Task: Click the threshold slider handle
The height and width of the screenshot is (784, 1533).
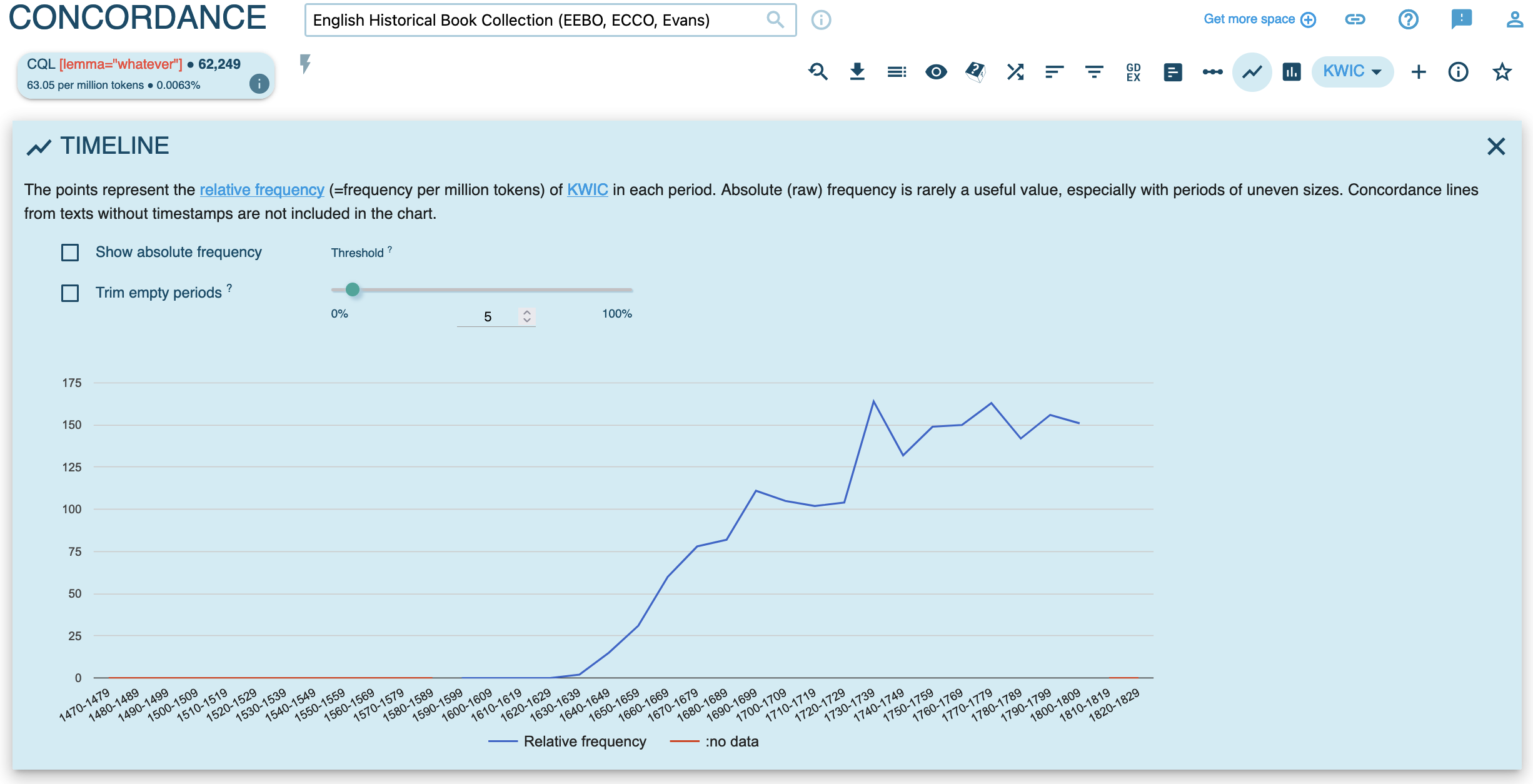Action: [x=353, y=289]
